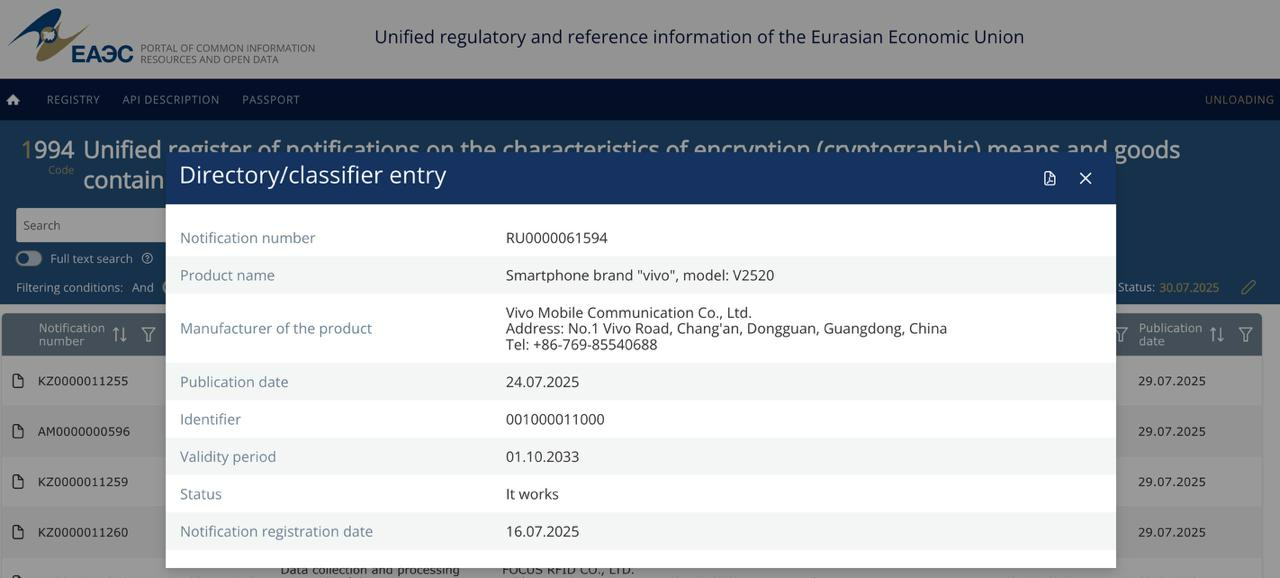Open the API DESCRIPTION tab

(171, 100)
